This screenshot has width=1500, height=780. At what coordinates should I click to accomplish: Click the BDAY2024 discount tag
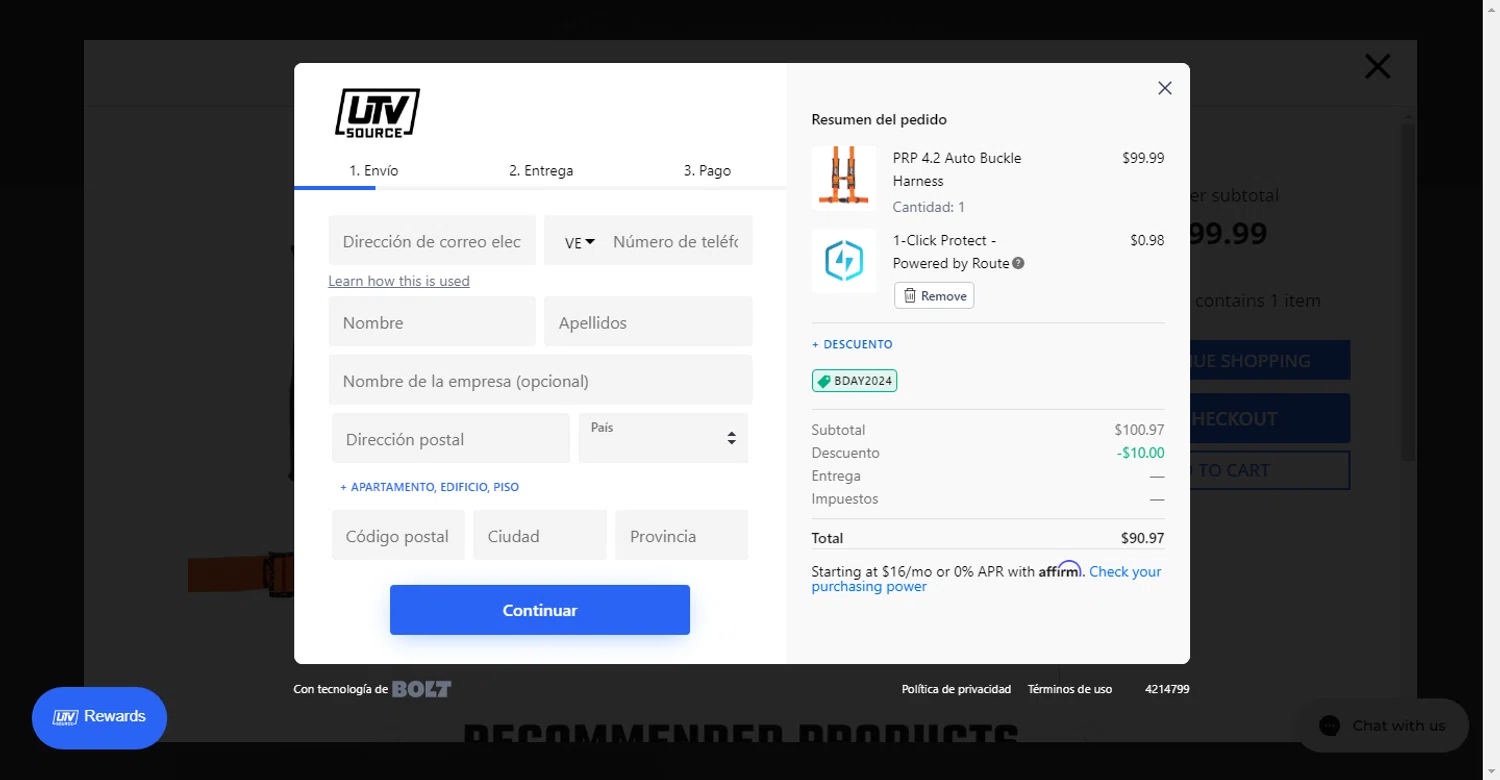point(855,381)
